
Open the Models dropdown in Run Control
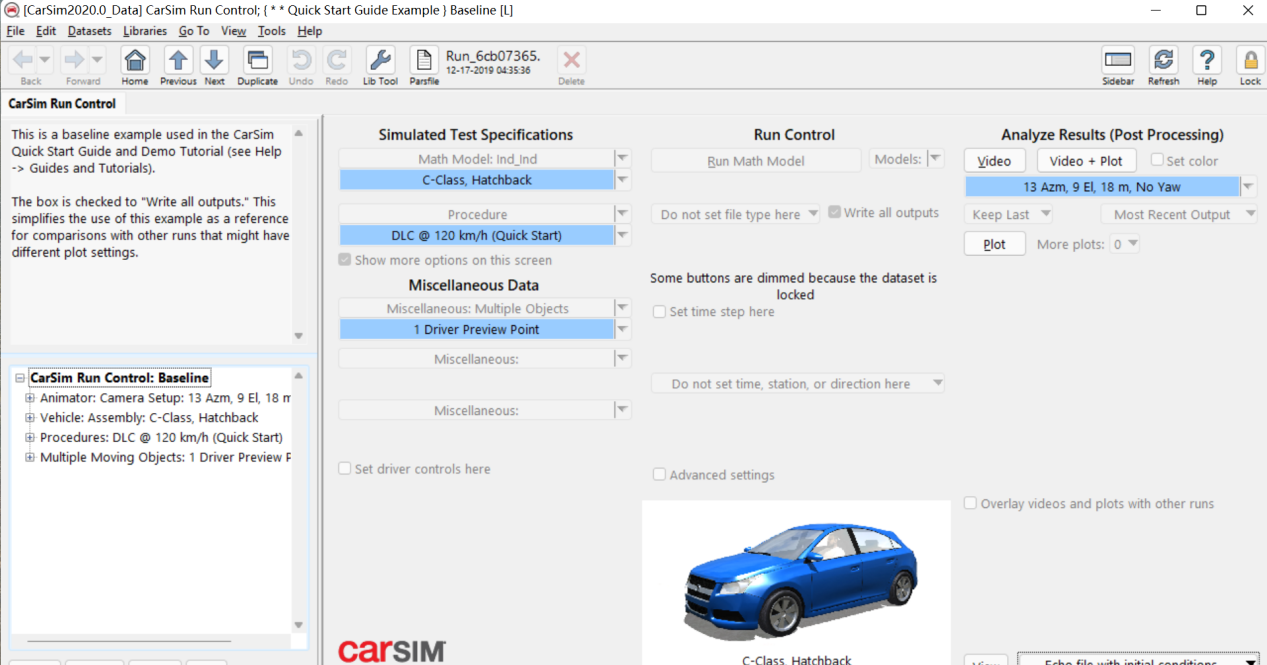coord(934,160)
